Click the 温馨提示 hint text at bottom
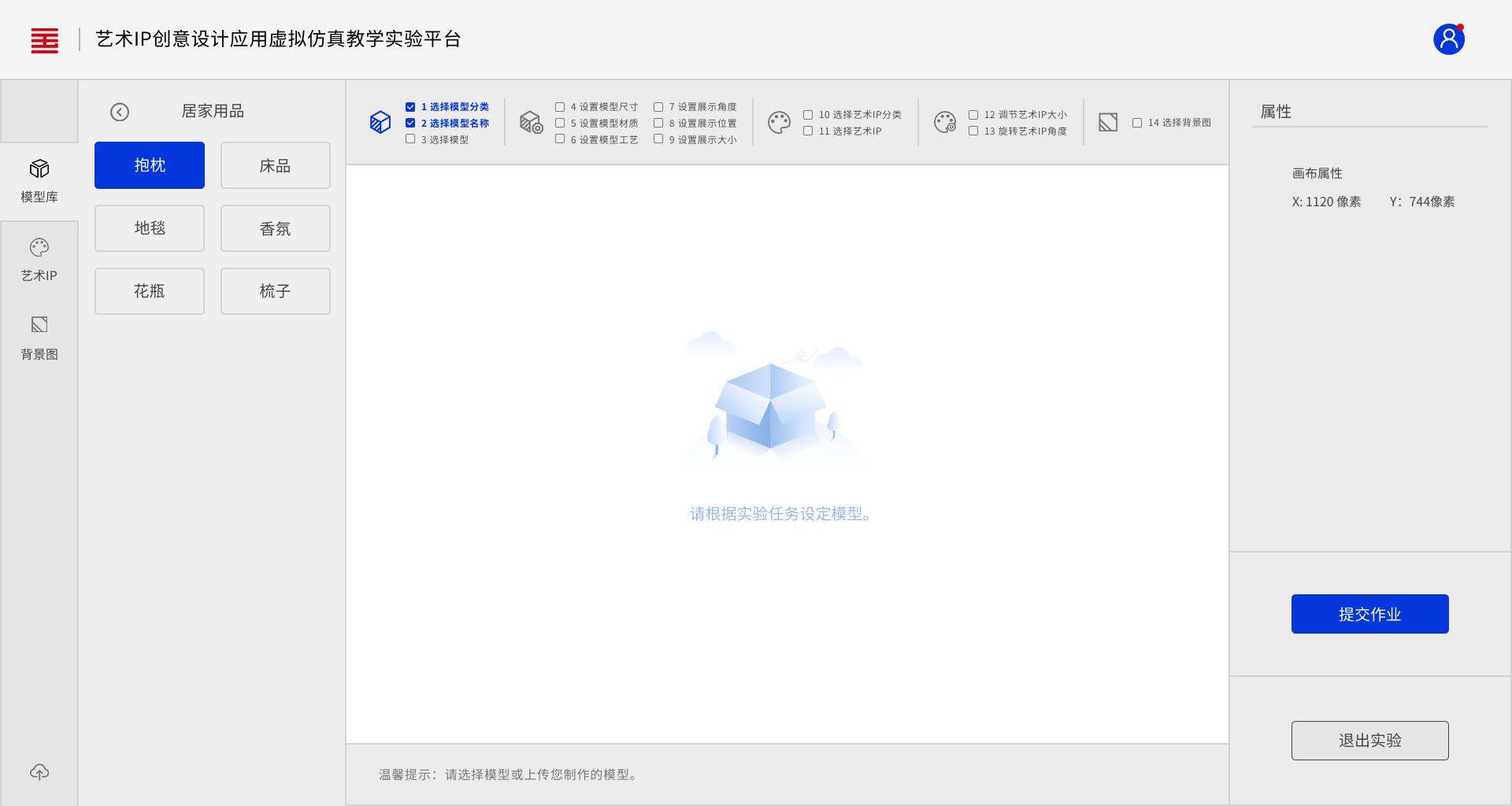 click(508, 775)
